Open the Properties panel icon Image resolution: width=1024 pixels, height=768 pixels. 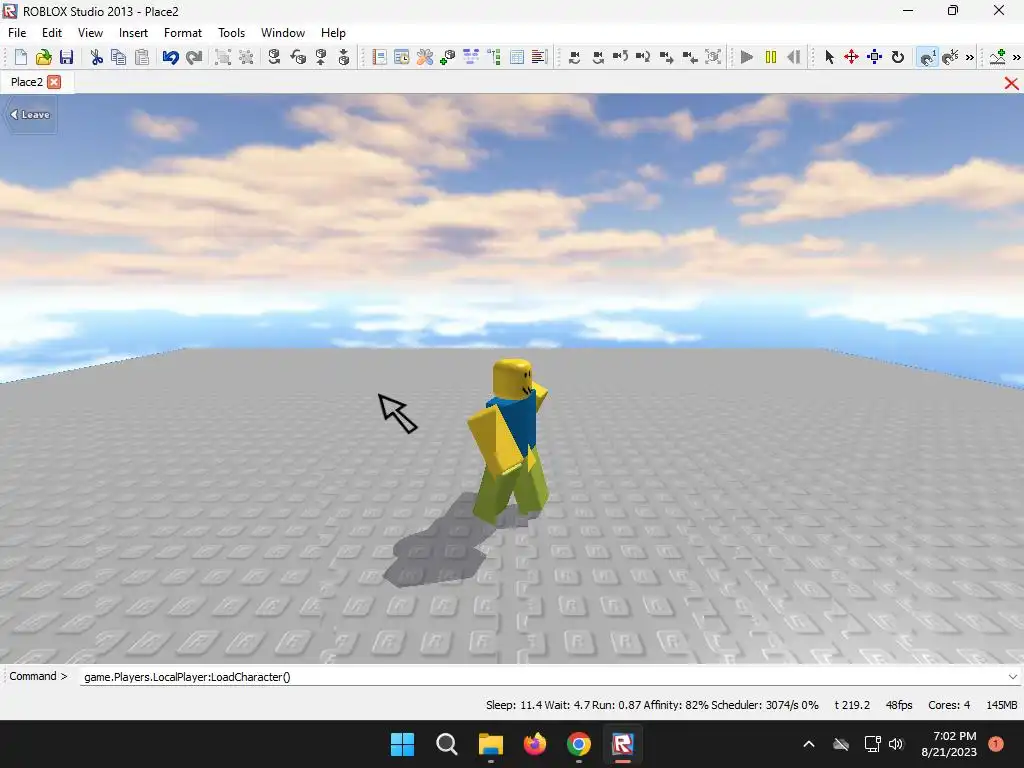click(379, 57)
